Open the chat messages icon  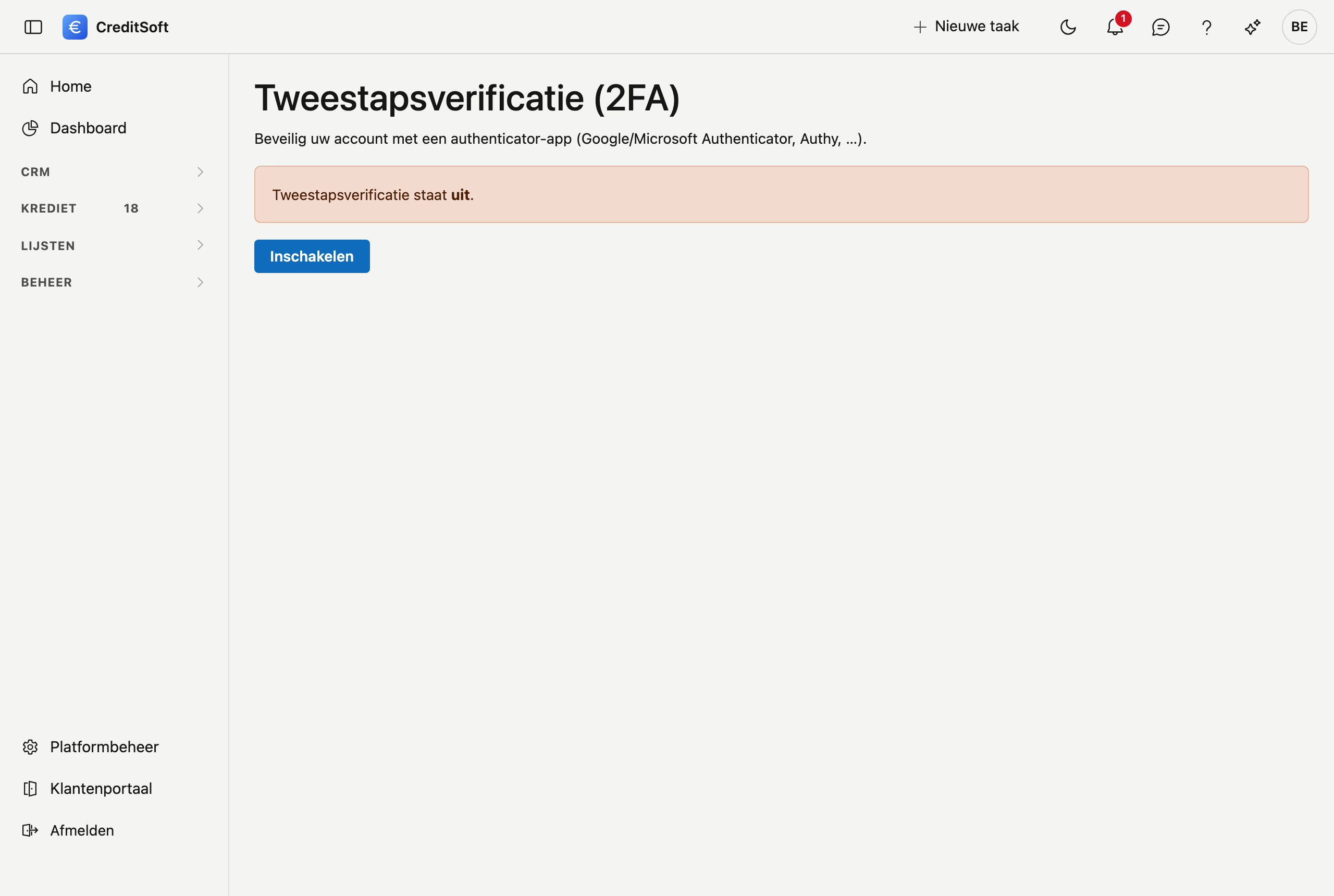[1160, 27]
